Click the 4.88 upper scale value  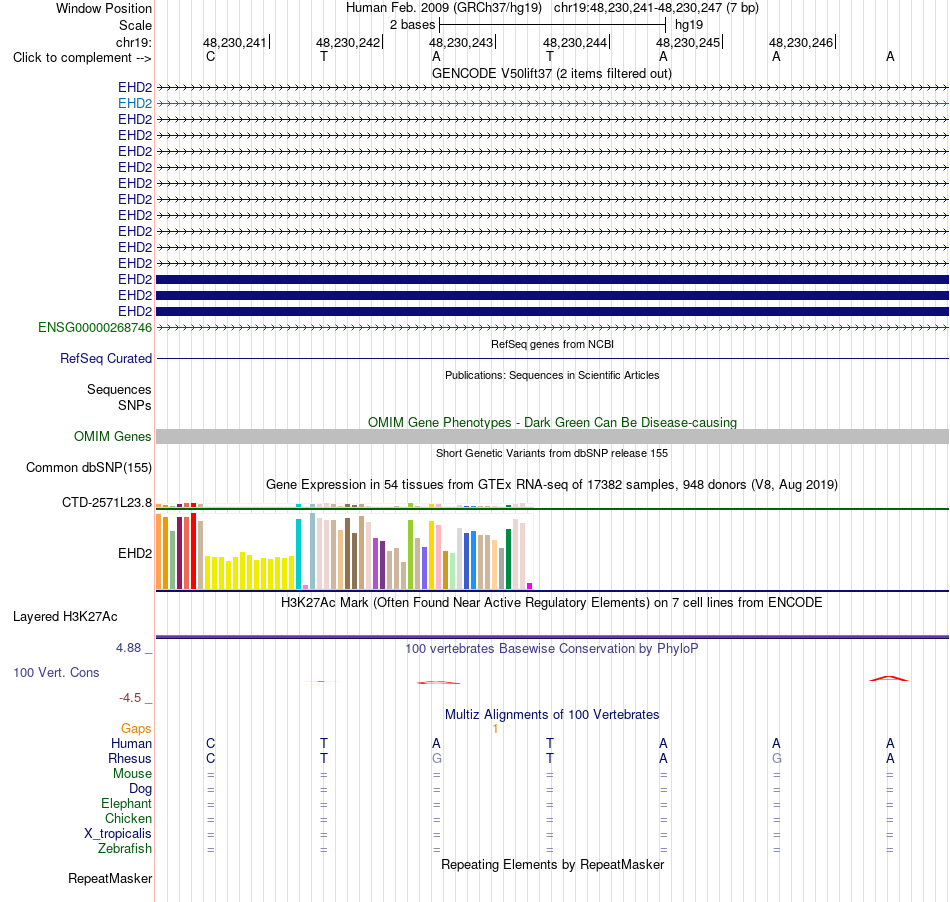click(128, 648)
